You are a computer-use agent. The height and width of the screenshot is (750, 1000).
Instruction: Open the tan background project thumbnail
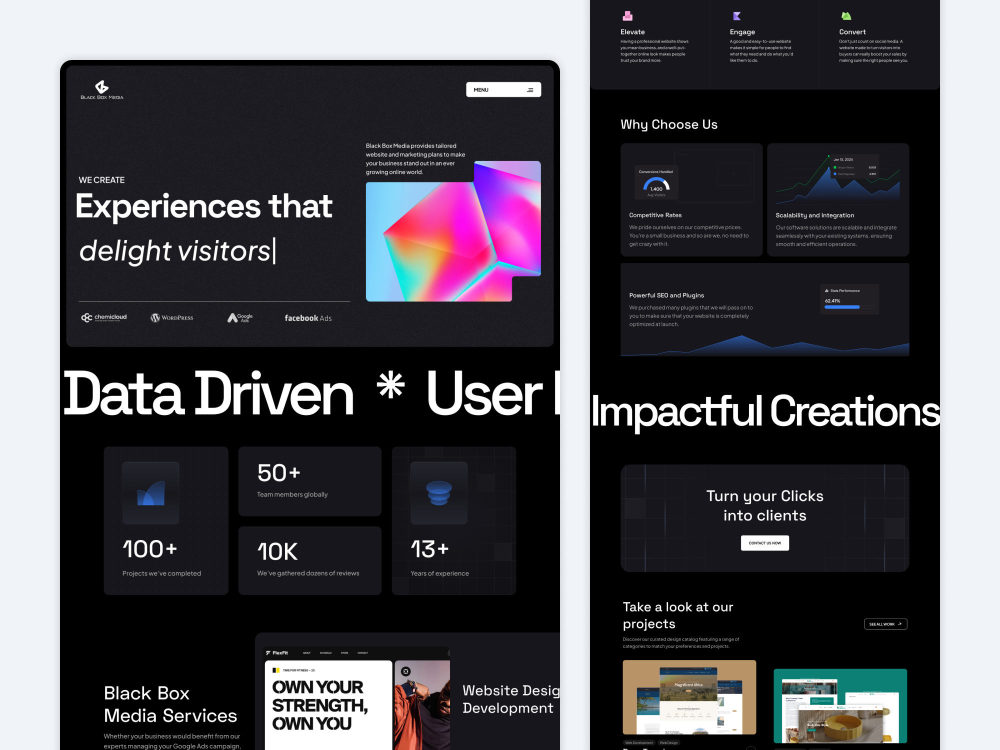pos(689,697)
